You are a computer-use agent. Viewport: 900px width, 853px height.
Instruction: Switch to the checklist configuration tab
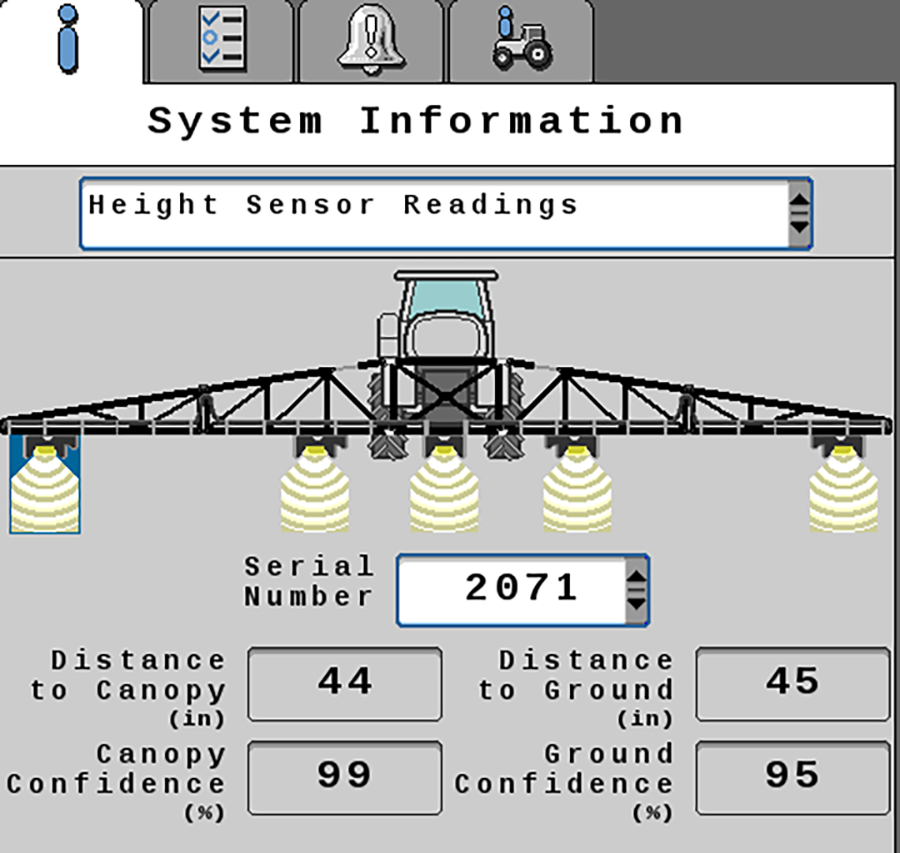(221, 38)
